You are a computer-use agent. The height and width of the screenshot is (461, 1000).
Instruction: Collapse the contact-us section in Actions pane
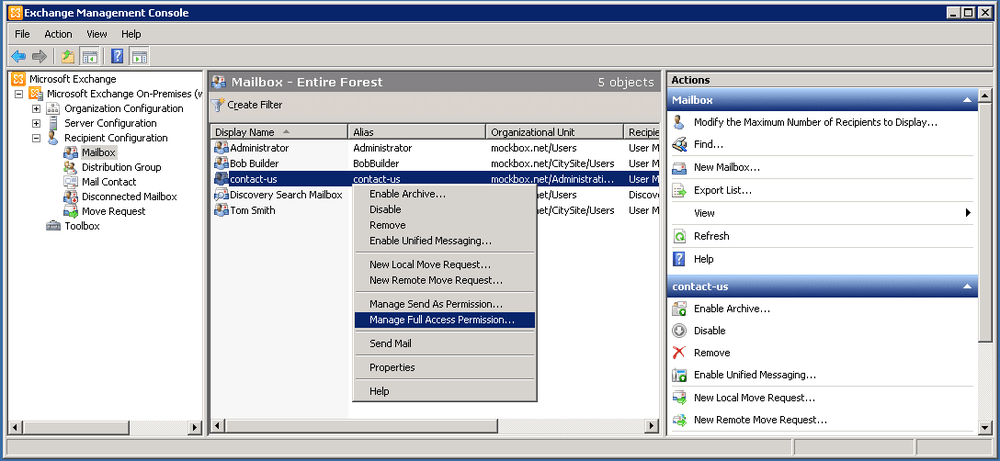[967, 287]
